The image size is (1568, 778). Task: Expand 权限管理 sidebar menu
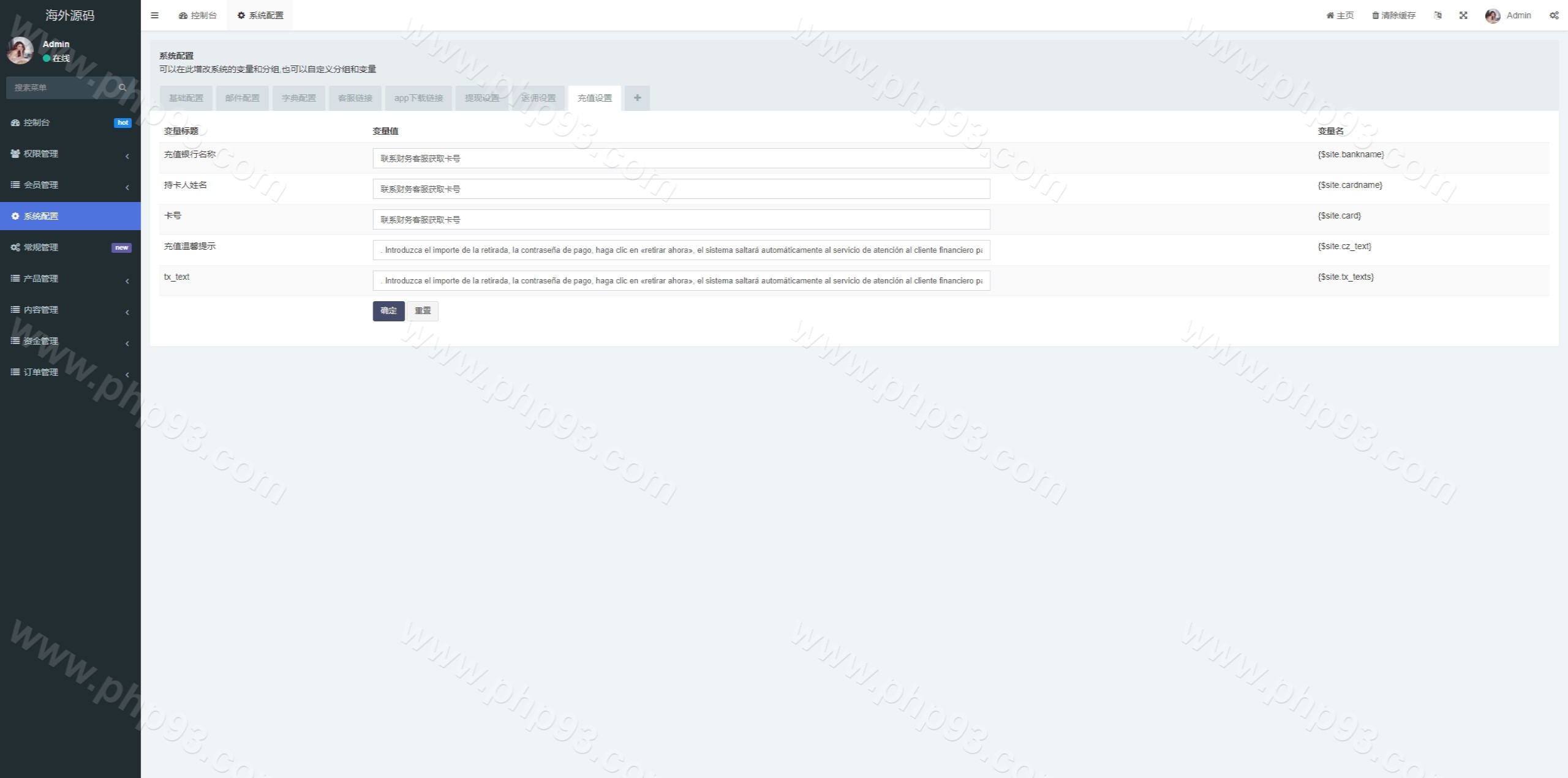70,154
